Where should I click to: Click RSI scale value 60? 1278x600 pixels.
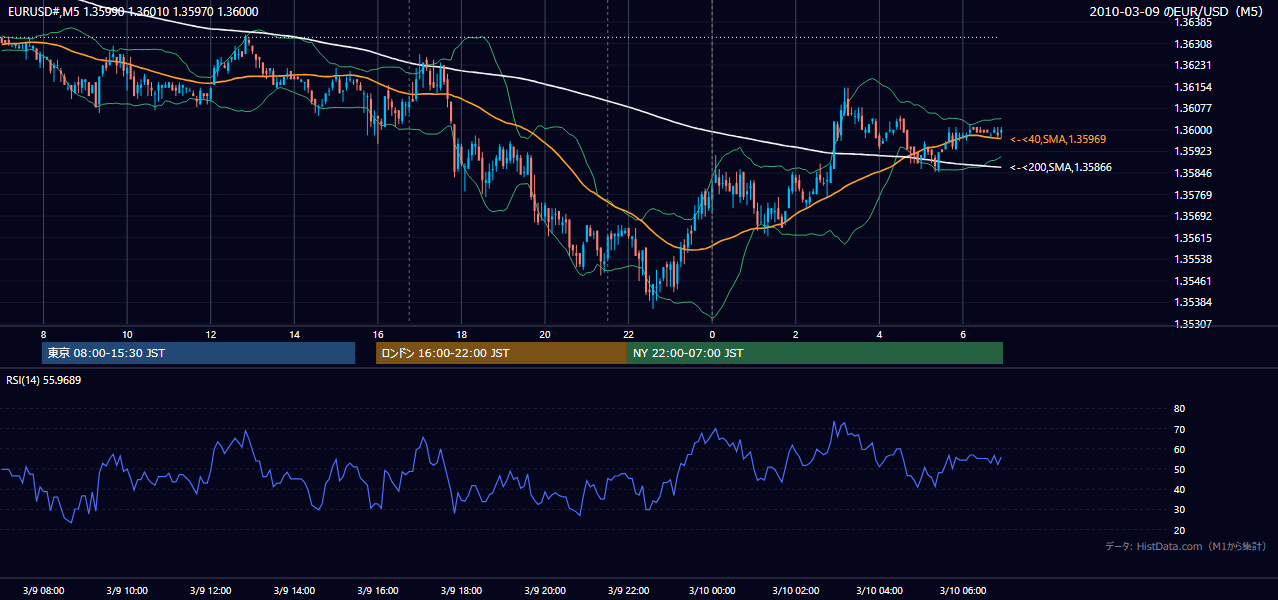coord(1179,449)
